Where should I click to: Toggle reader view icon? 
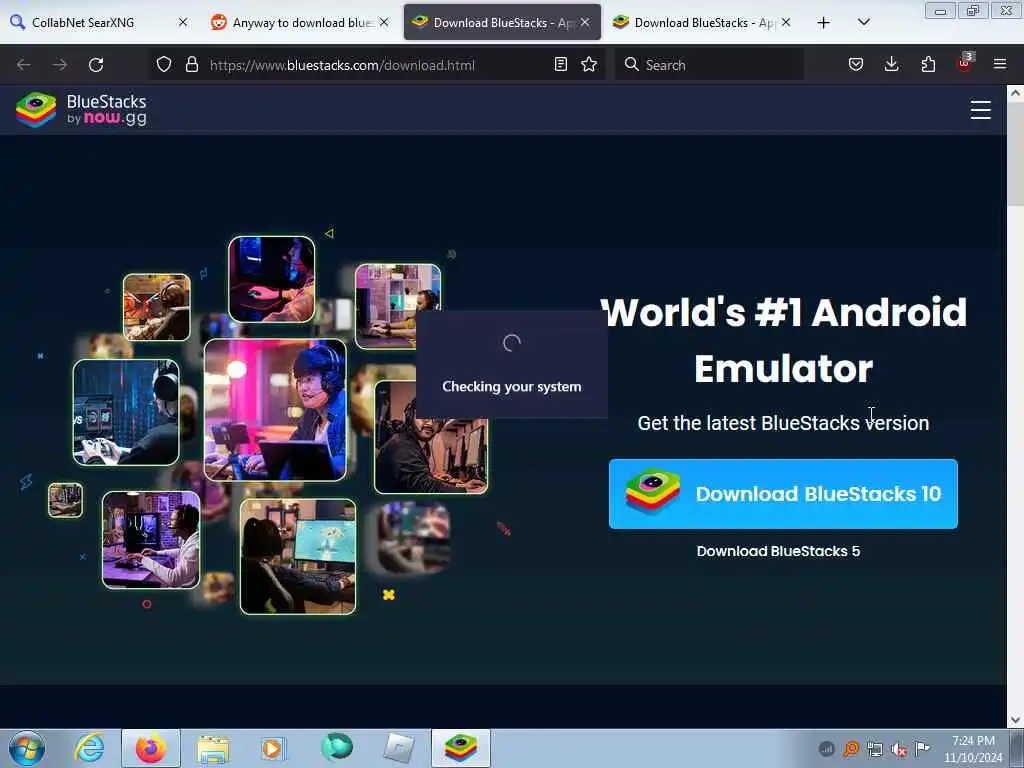[560, 64]
